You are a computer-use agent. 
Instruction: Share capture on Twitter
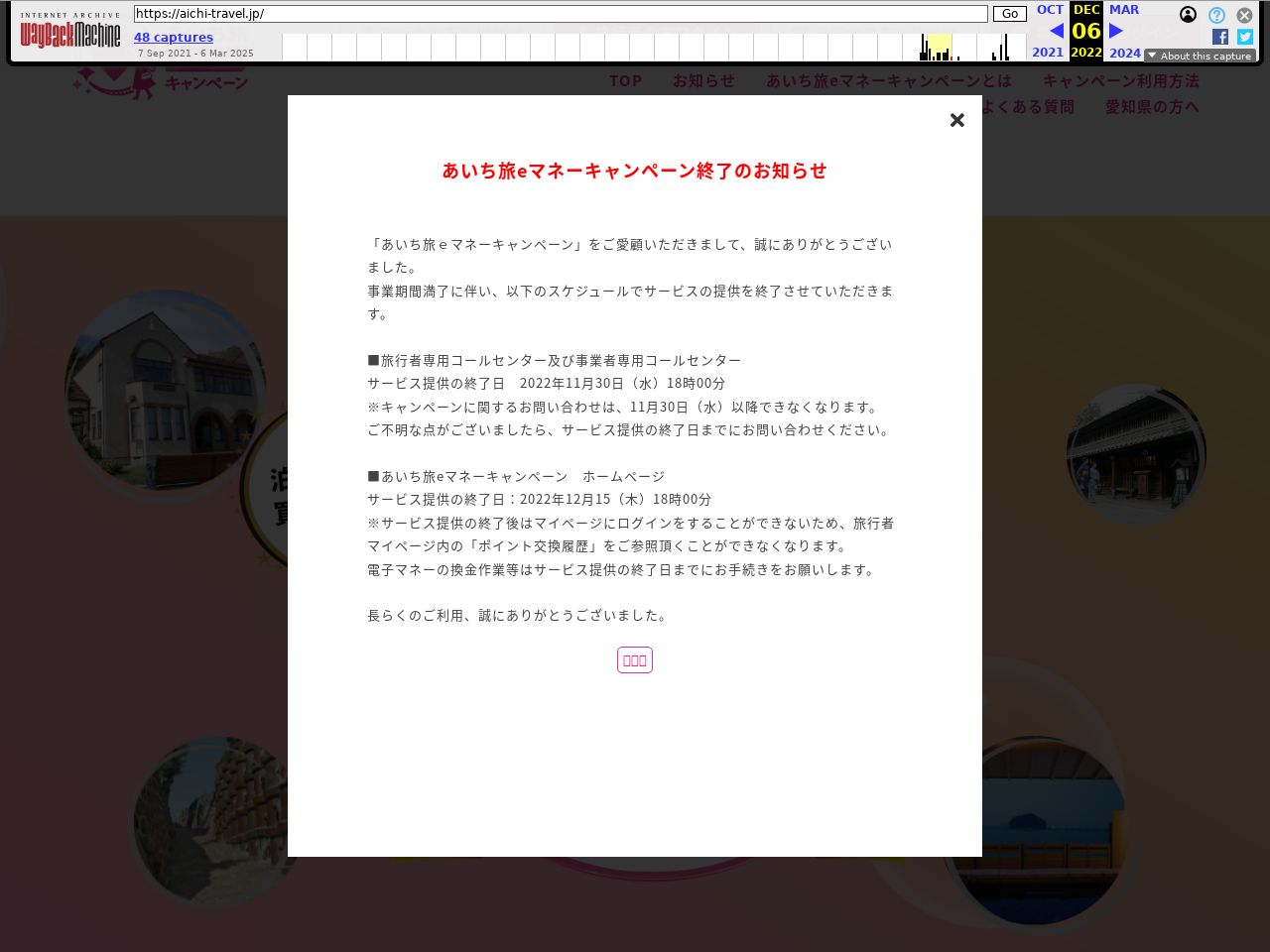1244,37
